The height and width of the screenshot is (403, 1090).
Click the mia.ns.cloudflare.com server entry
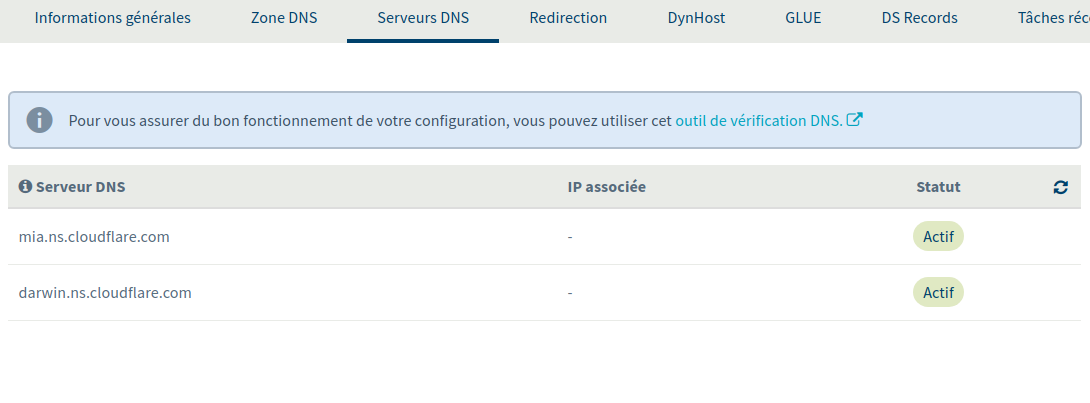(94, 237)
